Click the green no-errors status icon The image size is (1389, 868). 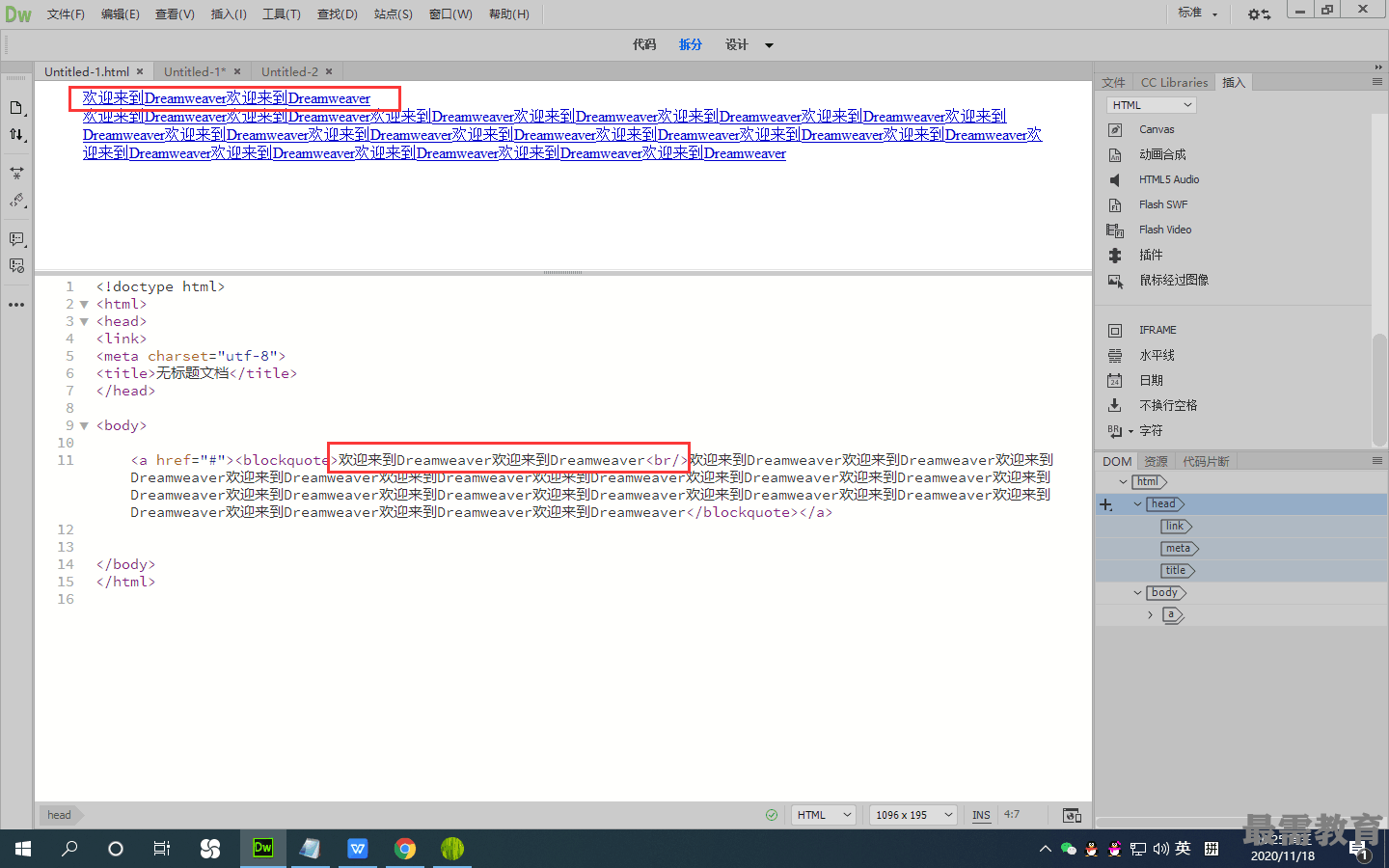(772, 815)
